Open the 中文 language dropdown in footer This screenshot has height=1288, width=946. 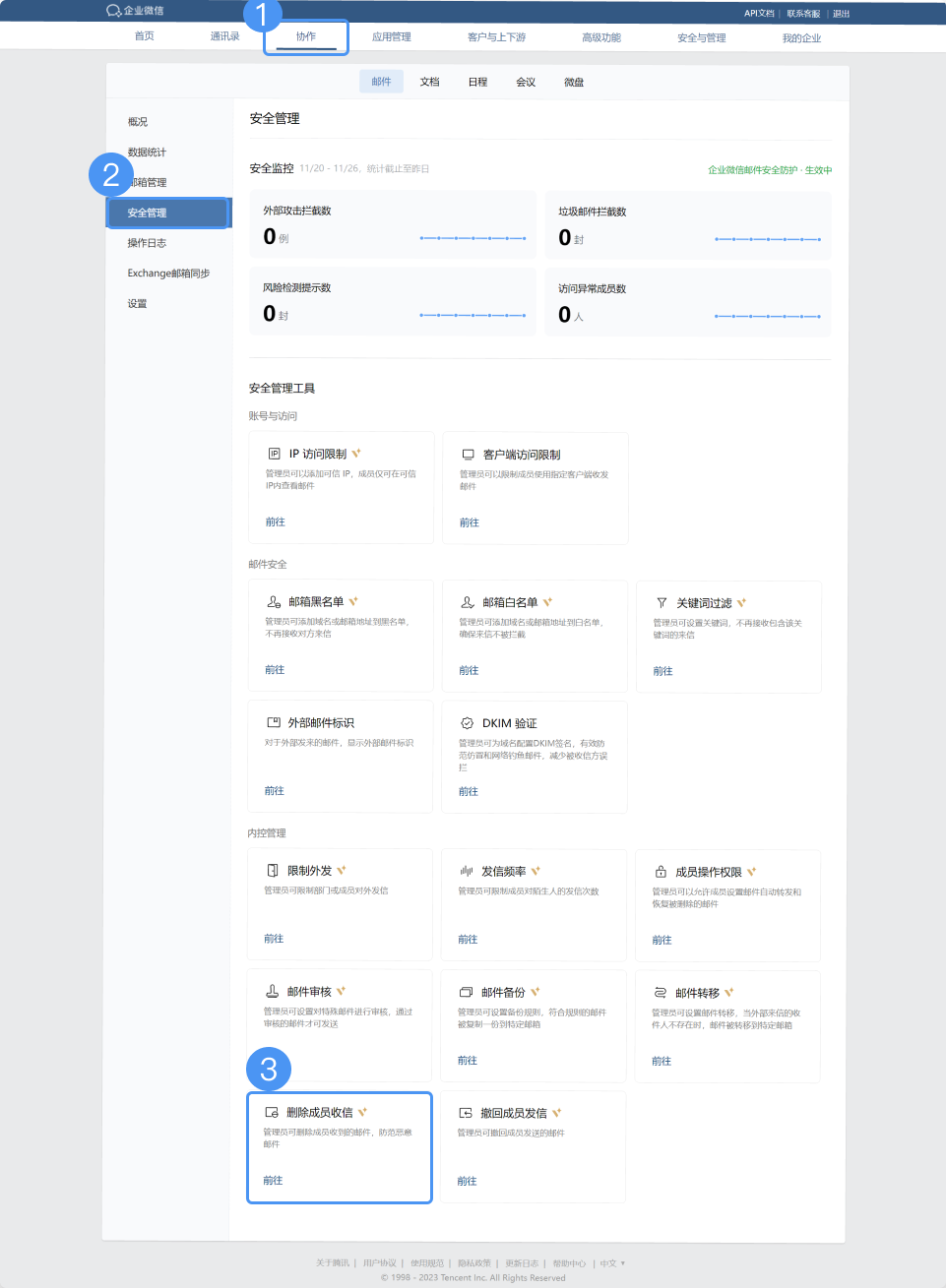(x=612, y=1263)
